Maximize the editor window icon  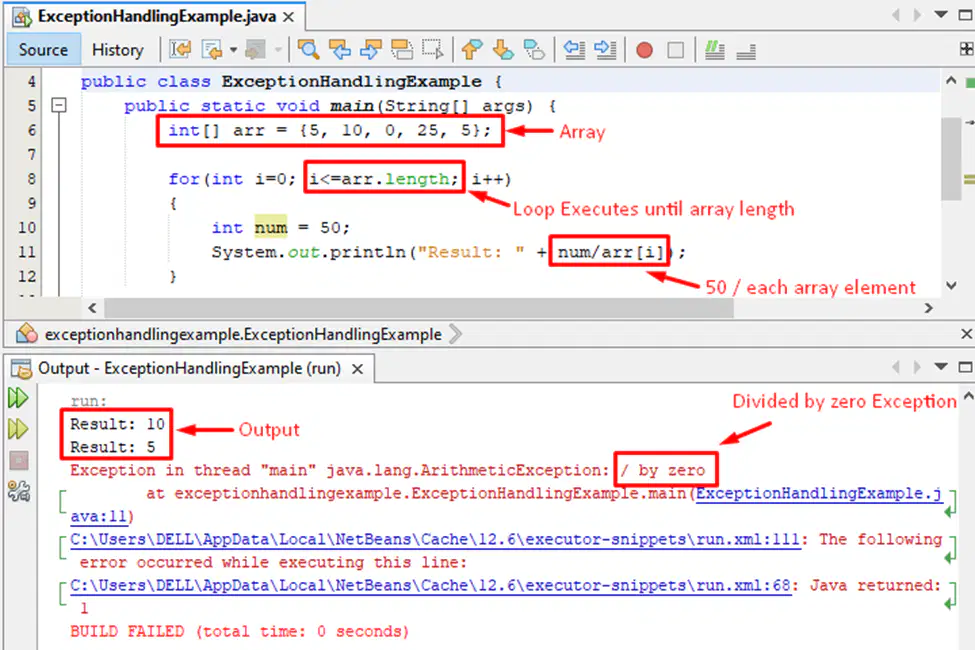pyautogui.click(x=966, y=15)
